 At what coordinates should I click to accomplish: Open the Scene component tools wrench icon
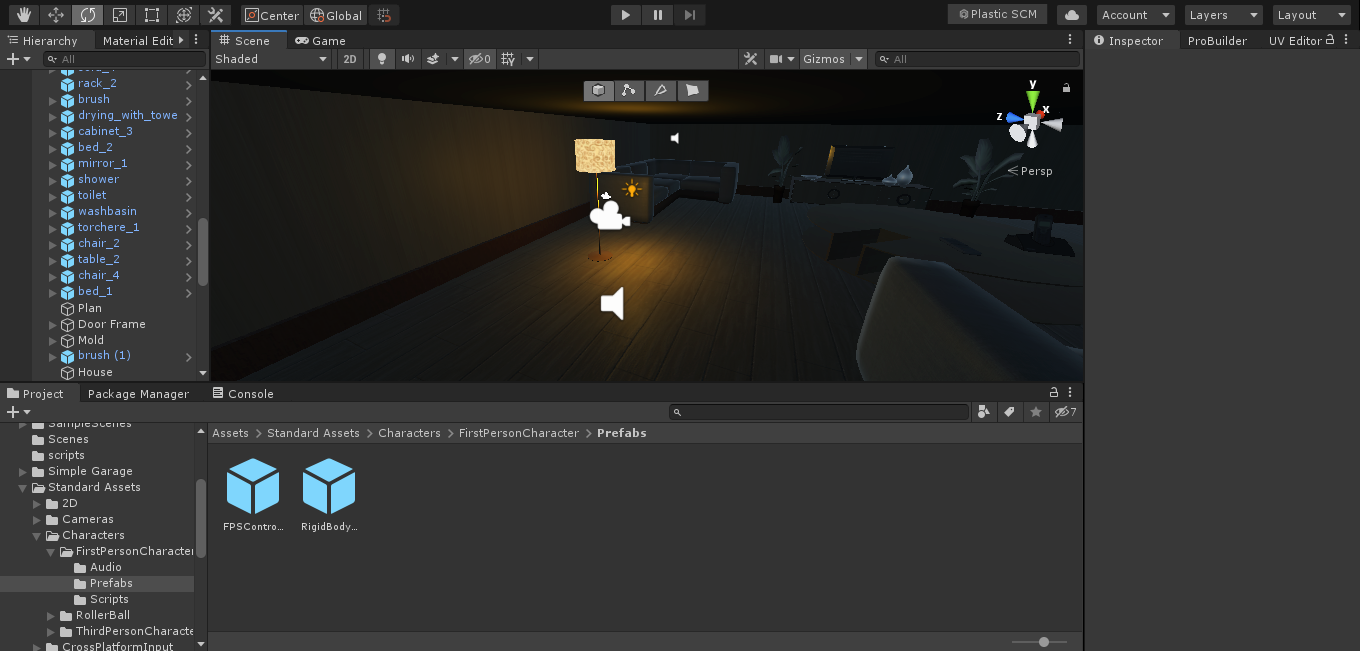tap(750, 59)
